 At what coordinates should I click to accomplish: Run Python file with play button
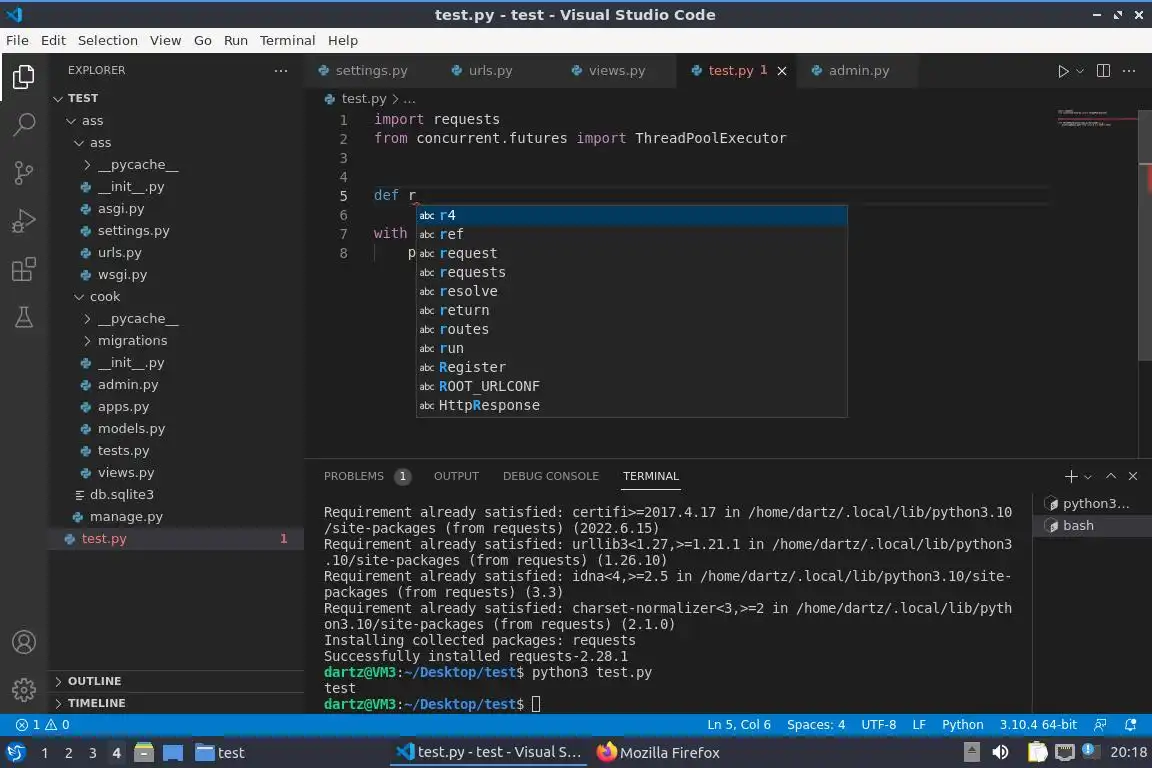click(1062, 71)
